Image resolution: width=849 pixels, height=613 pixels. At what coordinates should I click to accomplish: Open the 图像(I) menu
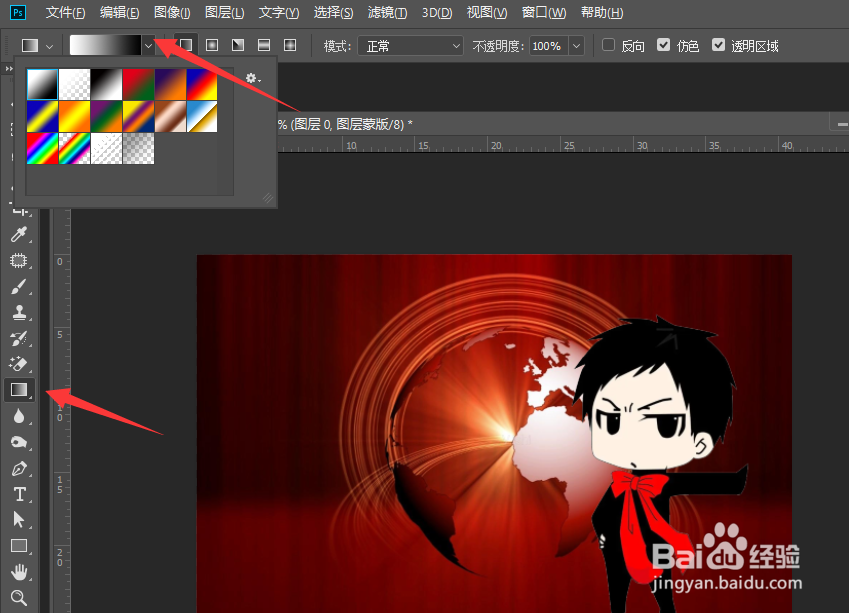click(172, 12)
